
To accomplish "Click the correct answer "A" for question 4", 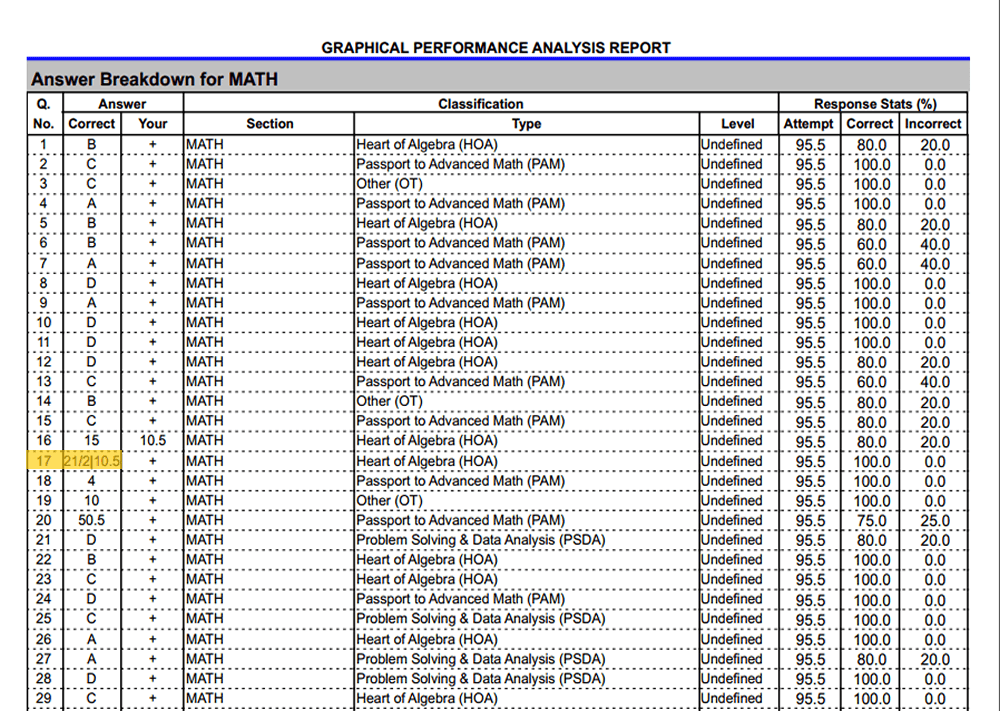I will [x=91, y=204].
